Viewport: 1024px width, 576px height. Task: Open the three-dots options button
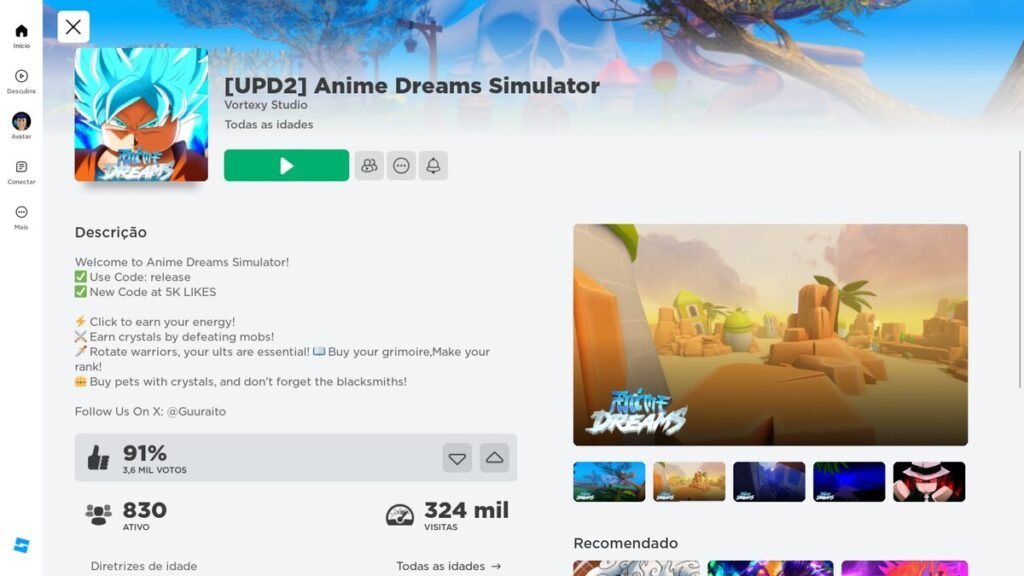(x=401, y=165)
